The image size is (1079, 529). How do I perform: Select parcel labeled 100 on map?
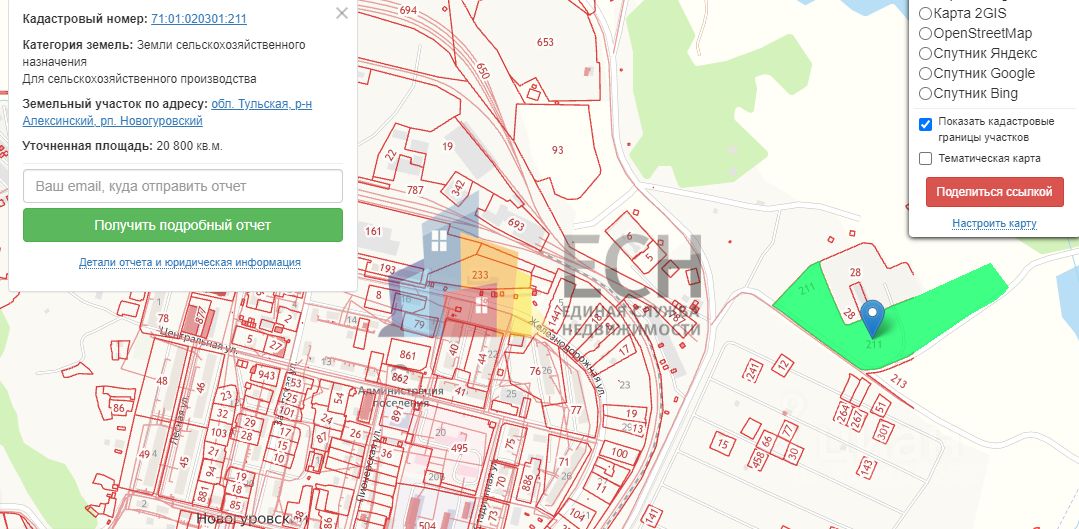pyautogui.click(x=619, y=453)
